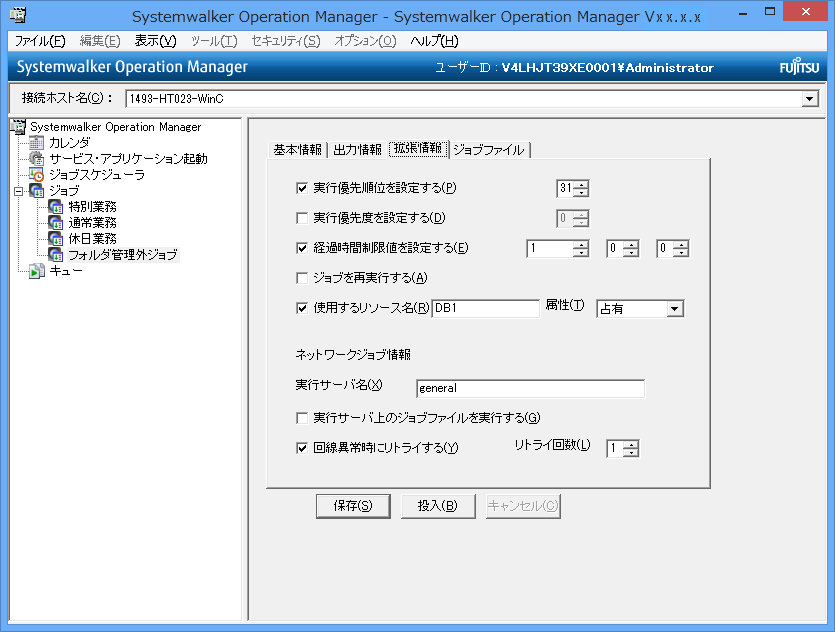
Task: Open the 属性 dropdown showing 占有
Action: pyautogui.click(x=675, y=309)
